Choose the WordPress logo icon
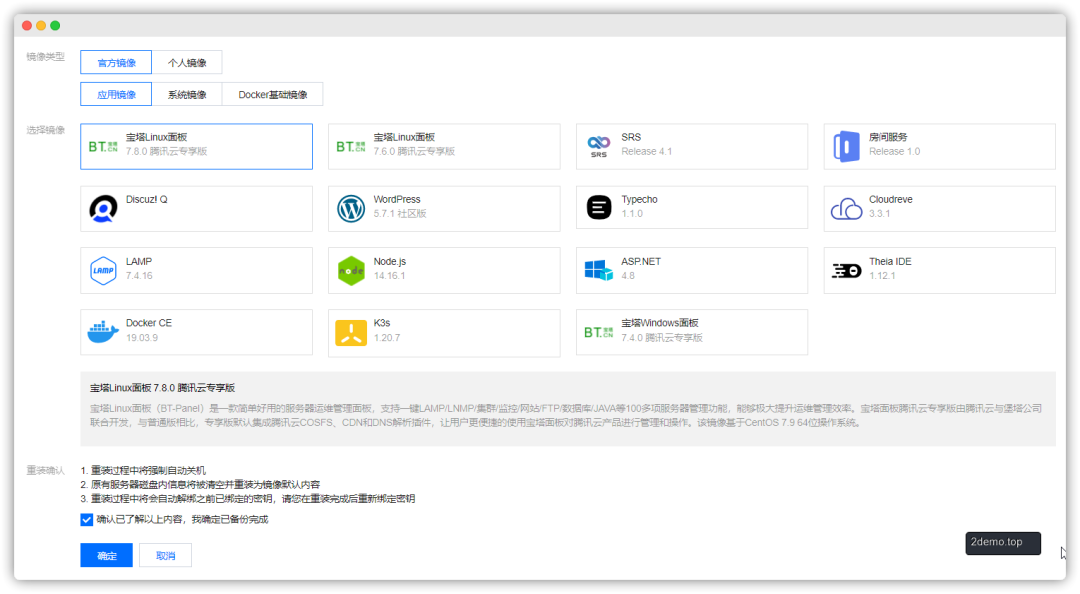This screenshot has width=1080, height=594. (x=351, y=209)
